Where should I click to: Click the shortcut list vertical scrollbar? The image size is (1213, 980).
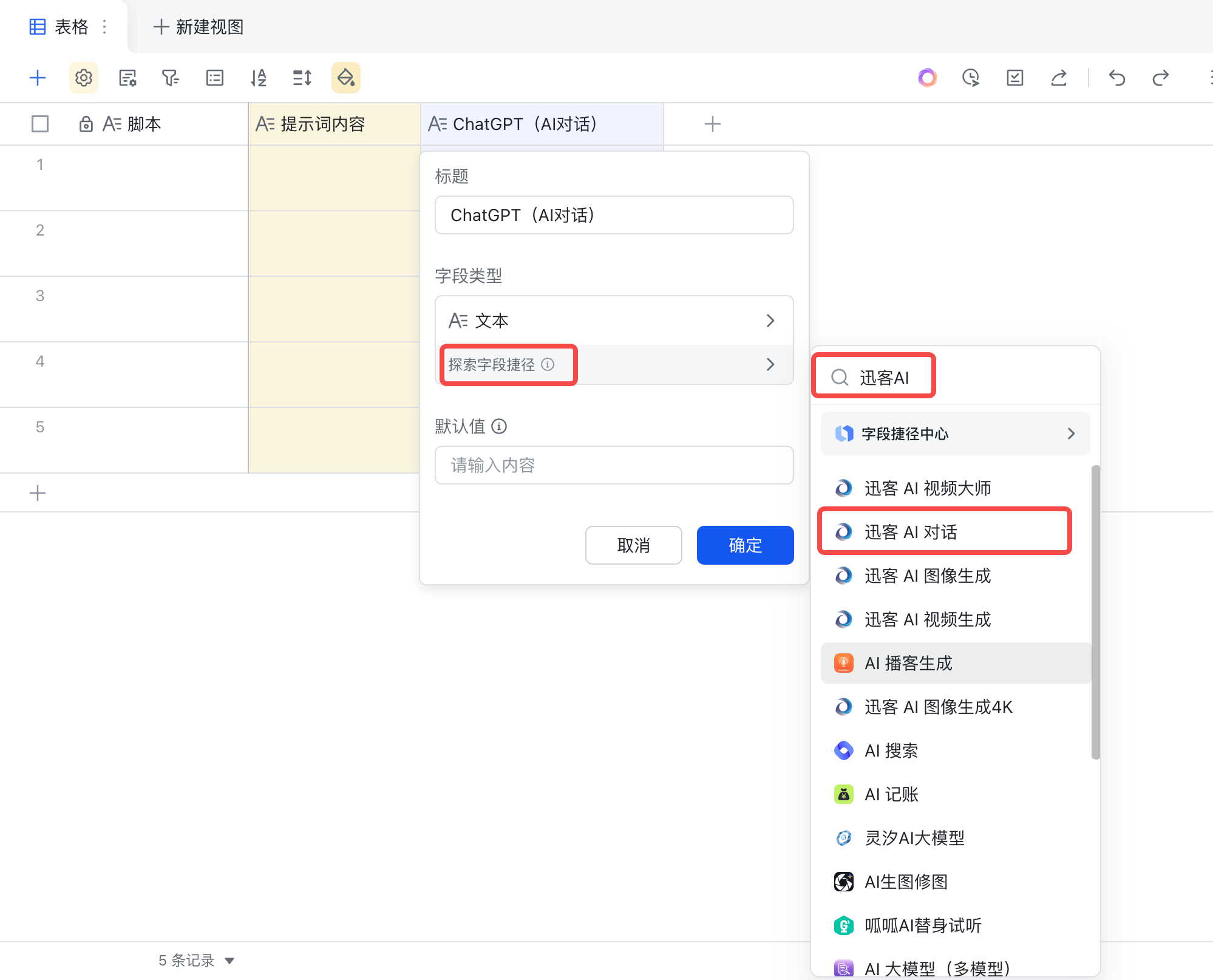(x=1095, y=612)
